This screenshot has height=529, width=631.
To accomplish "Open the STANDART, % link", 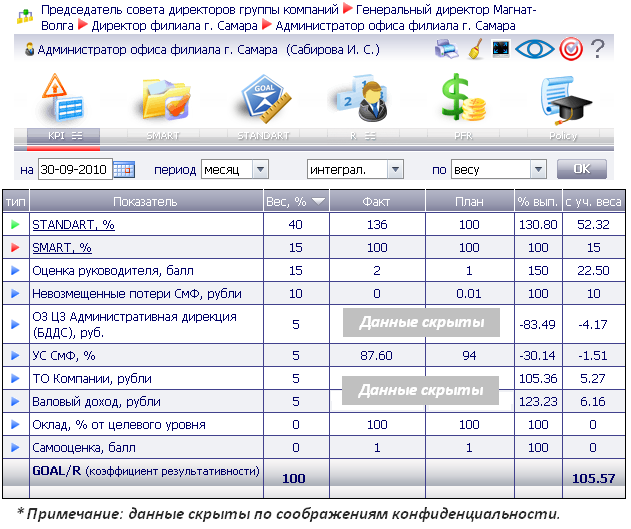I will [x=73, y=224].
